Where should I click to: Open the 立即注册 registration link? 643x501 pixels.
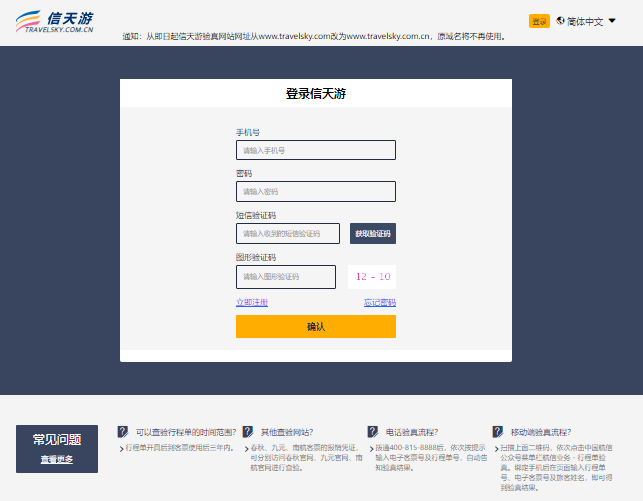point(252,303)
